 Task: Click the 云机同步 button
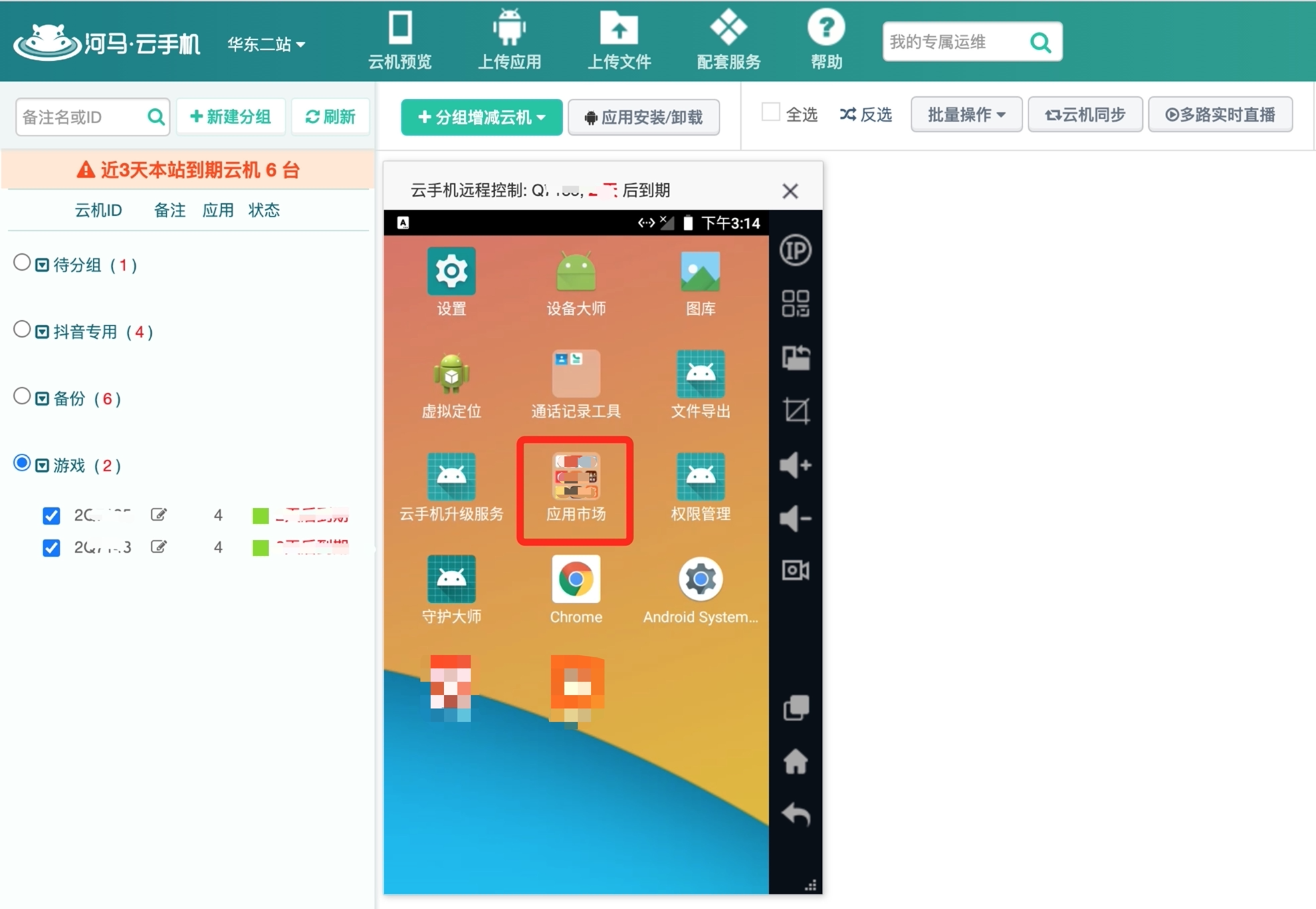[x=1085, y=115]
